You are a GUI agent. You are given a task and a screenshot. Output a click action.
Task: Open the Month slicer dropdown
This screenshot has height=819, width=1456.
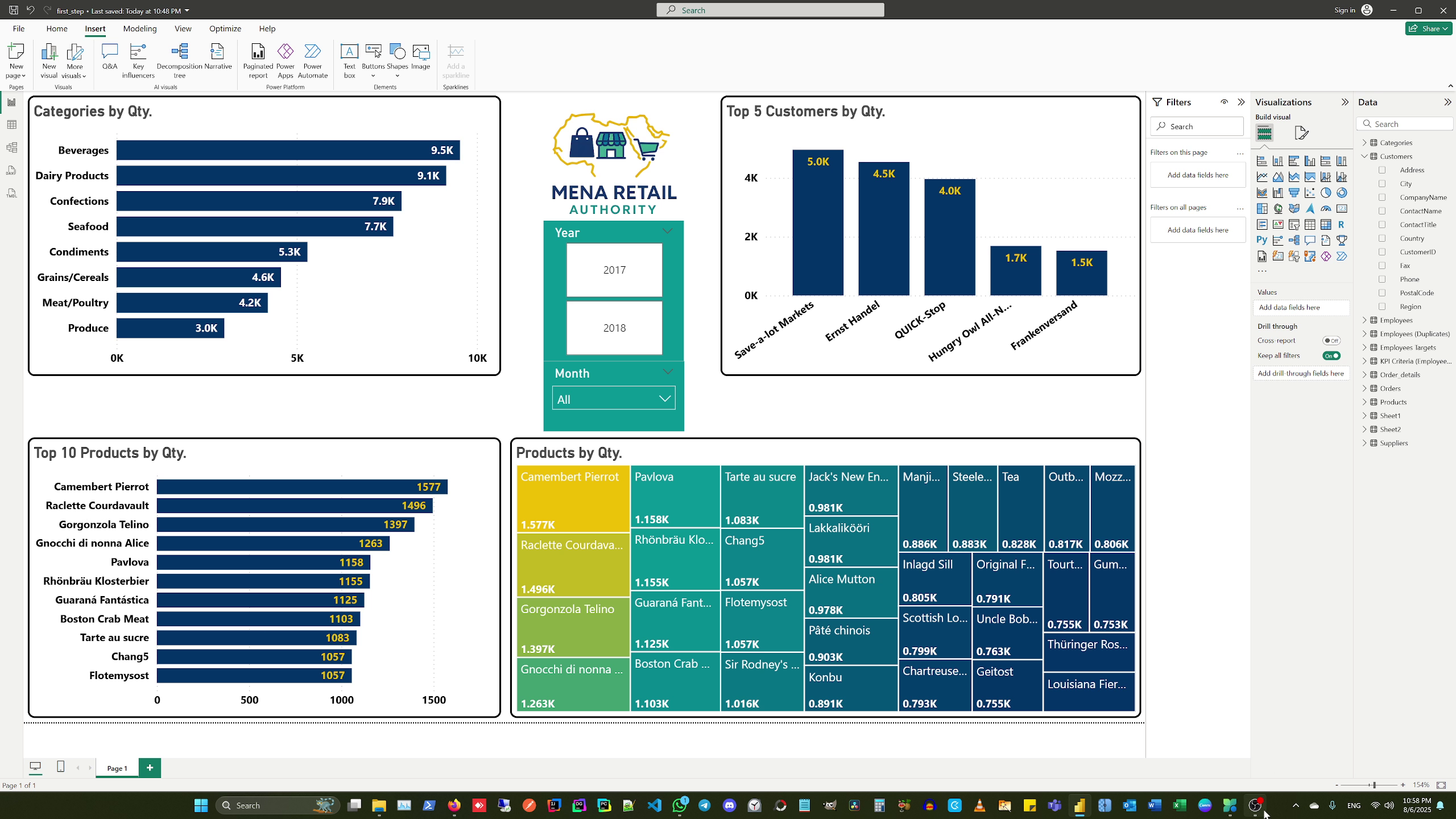[614, 399]
